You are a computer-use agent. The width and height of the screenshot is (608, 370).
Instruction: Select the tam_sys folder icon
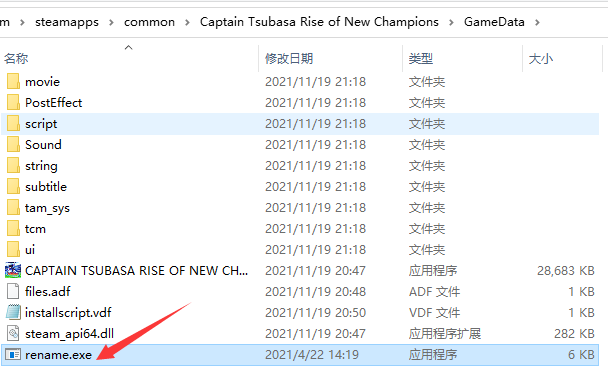tap(13, 207)
